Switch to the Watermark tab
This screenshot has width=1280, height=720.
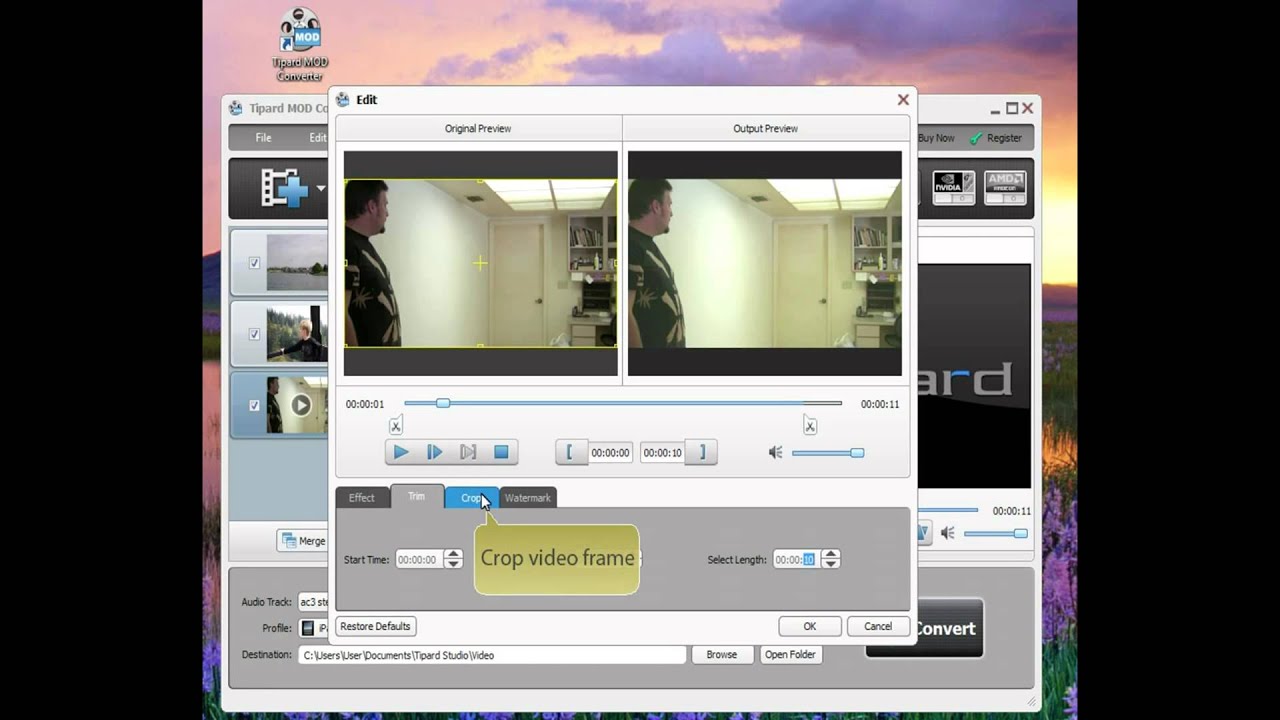(x=527, y=498)
